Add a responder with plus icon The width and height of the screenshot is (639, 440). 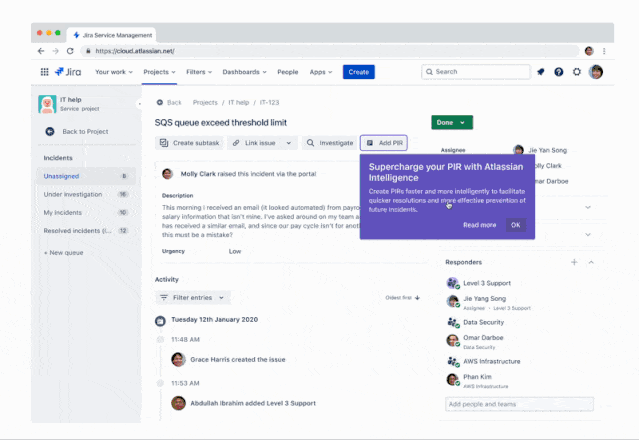(x=574, y=262)
